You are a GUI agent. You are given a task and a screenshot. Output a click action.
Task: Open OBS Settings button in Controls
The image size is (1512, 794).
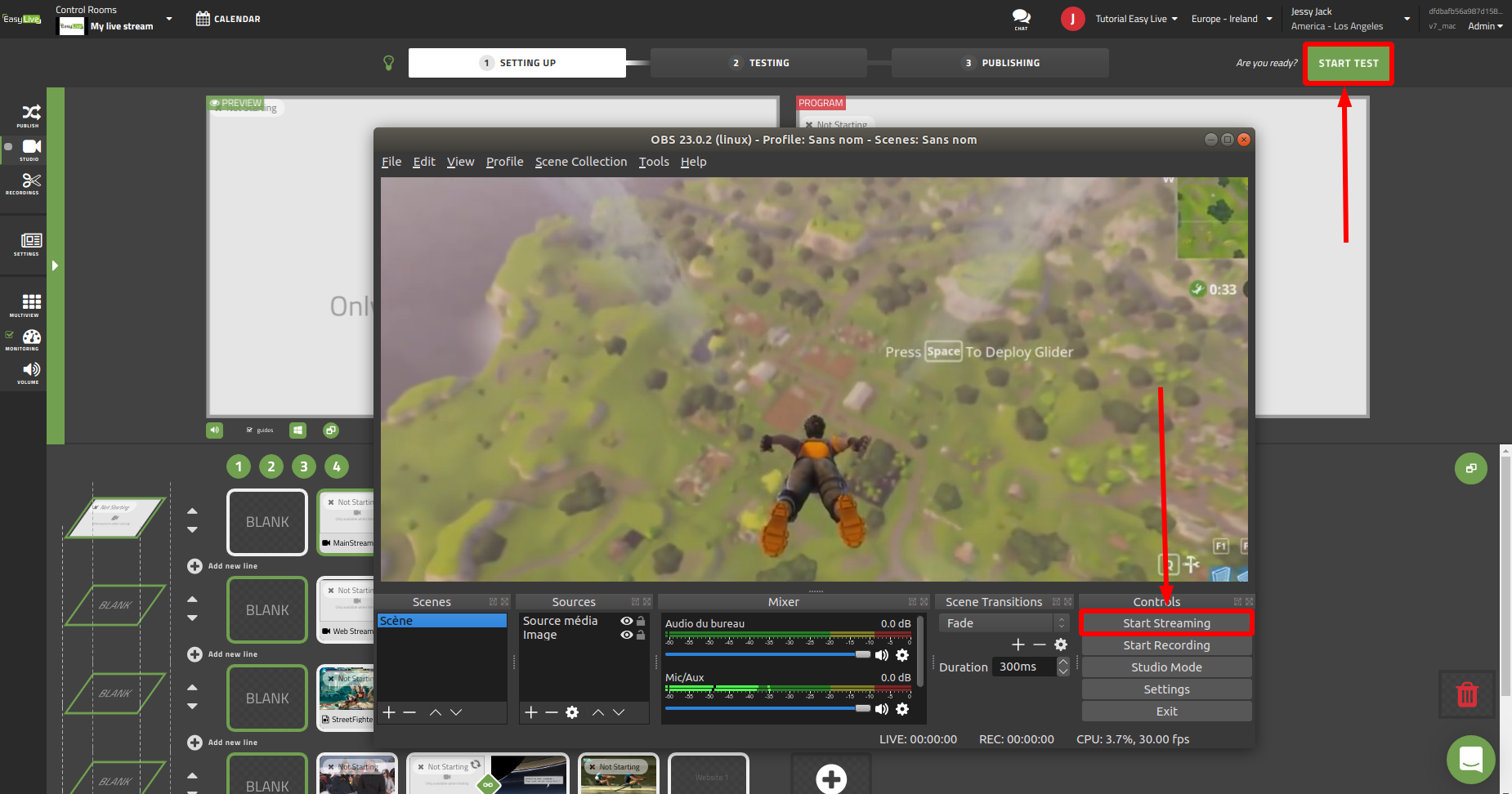pos(1166,689)
